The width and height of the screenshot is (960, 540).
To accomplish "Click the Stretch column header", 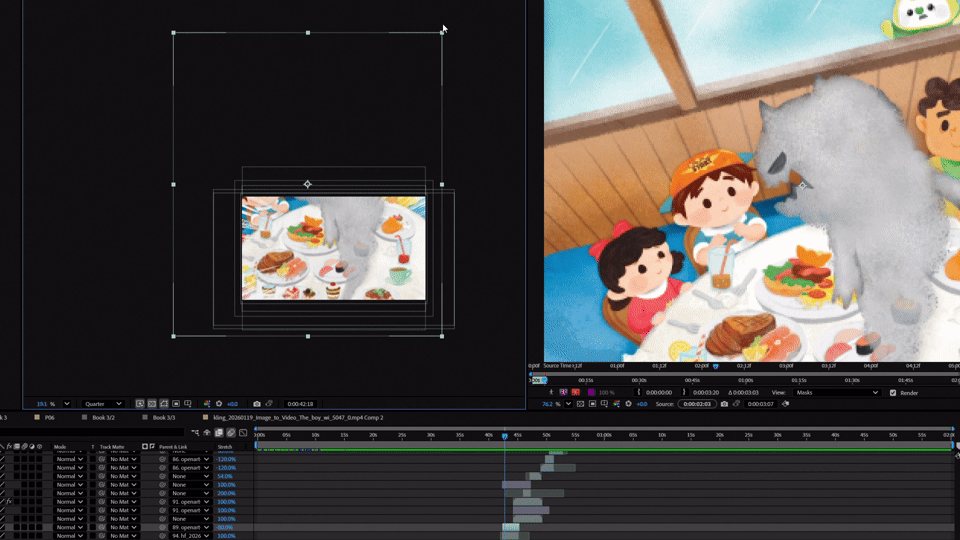I will point(225,447).
